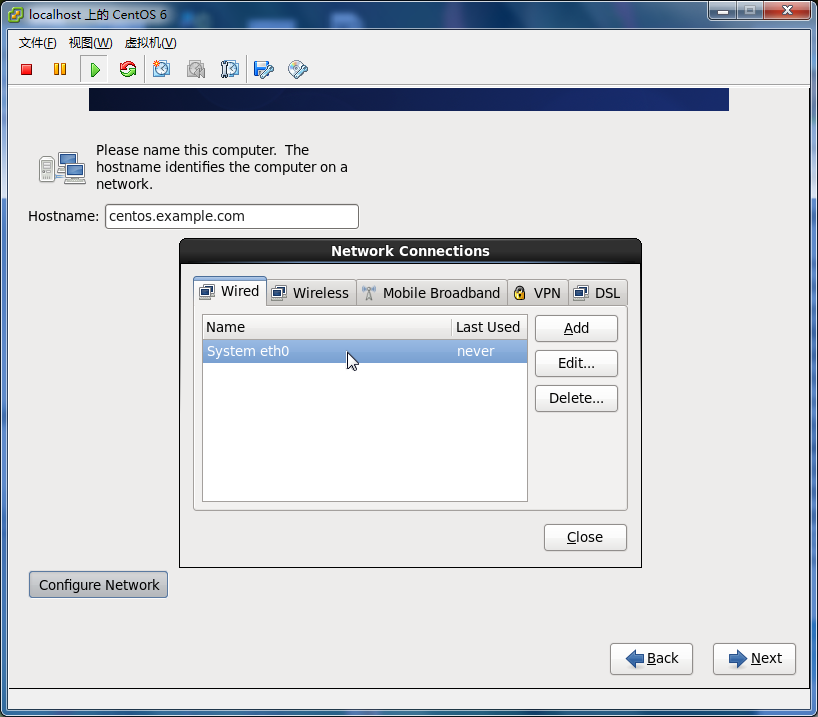Pause the virtual machine with yellow icon
Screen dimensions: 818x717
click(60, 69)
